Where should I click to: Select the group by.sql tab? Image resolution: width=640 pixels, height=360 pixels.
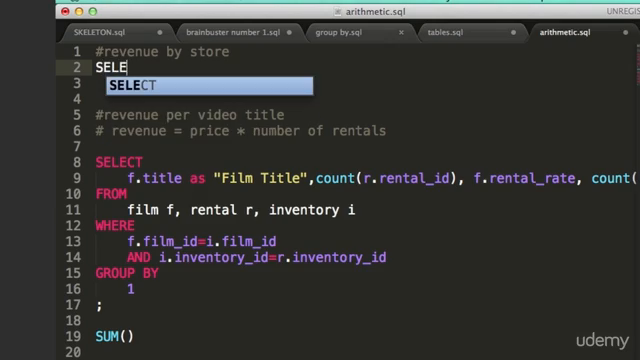[338, 32]
